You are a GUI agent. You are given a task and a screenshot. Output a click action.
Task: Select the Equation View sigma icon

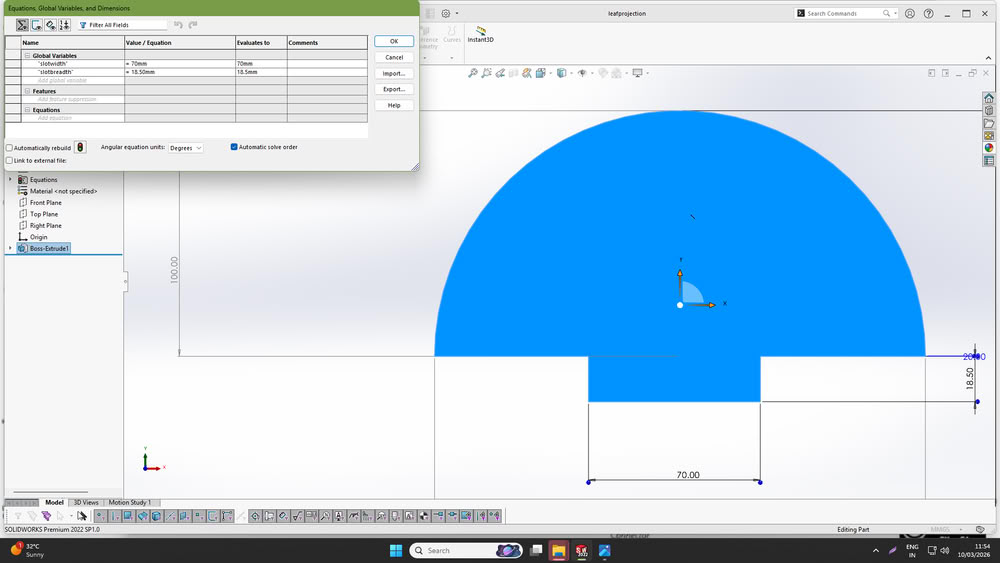(22, 25)
